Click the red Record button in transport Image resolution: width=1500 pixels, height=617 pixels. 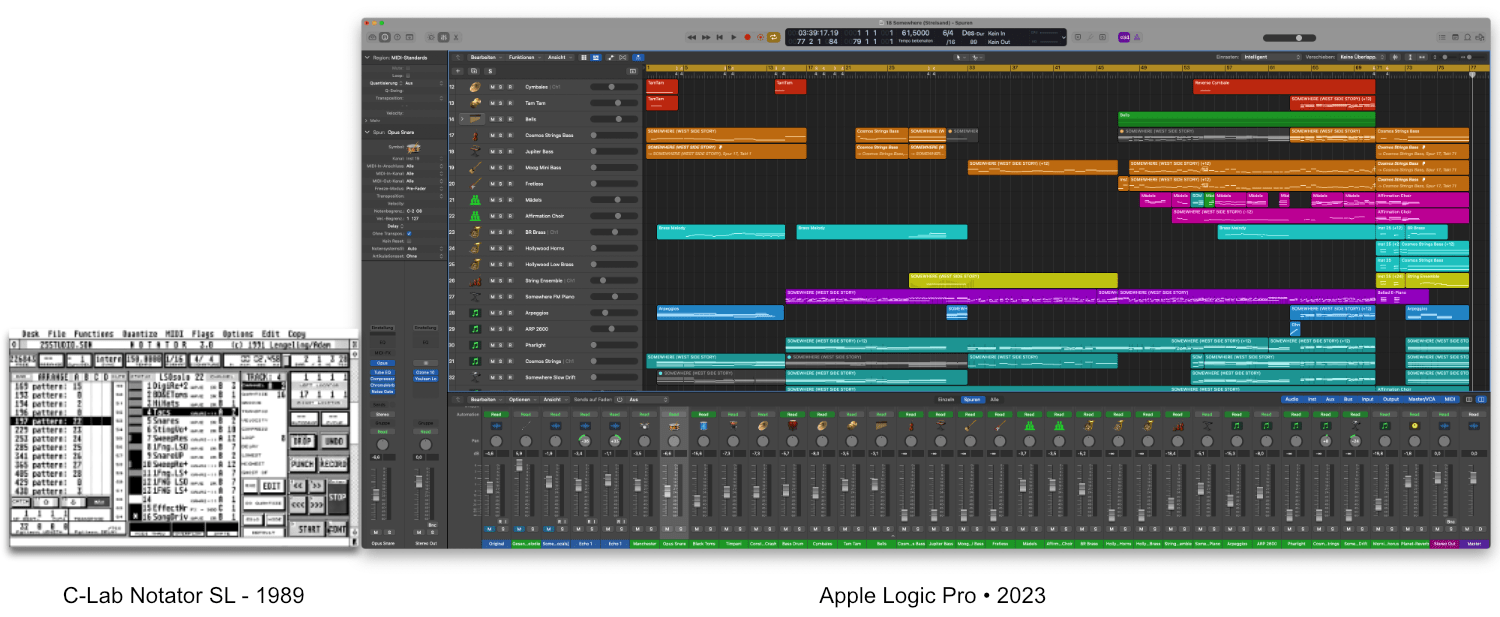[x=747, y=37]
